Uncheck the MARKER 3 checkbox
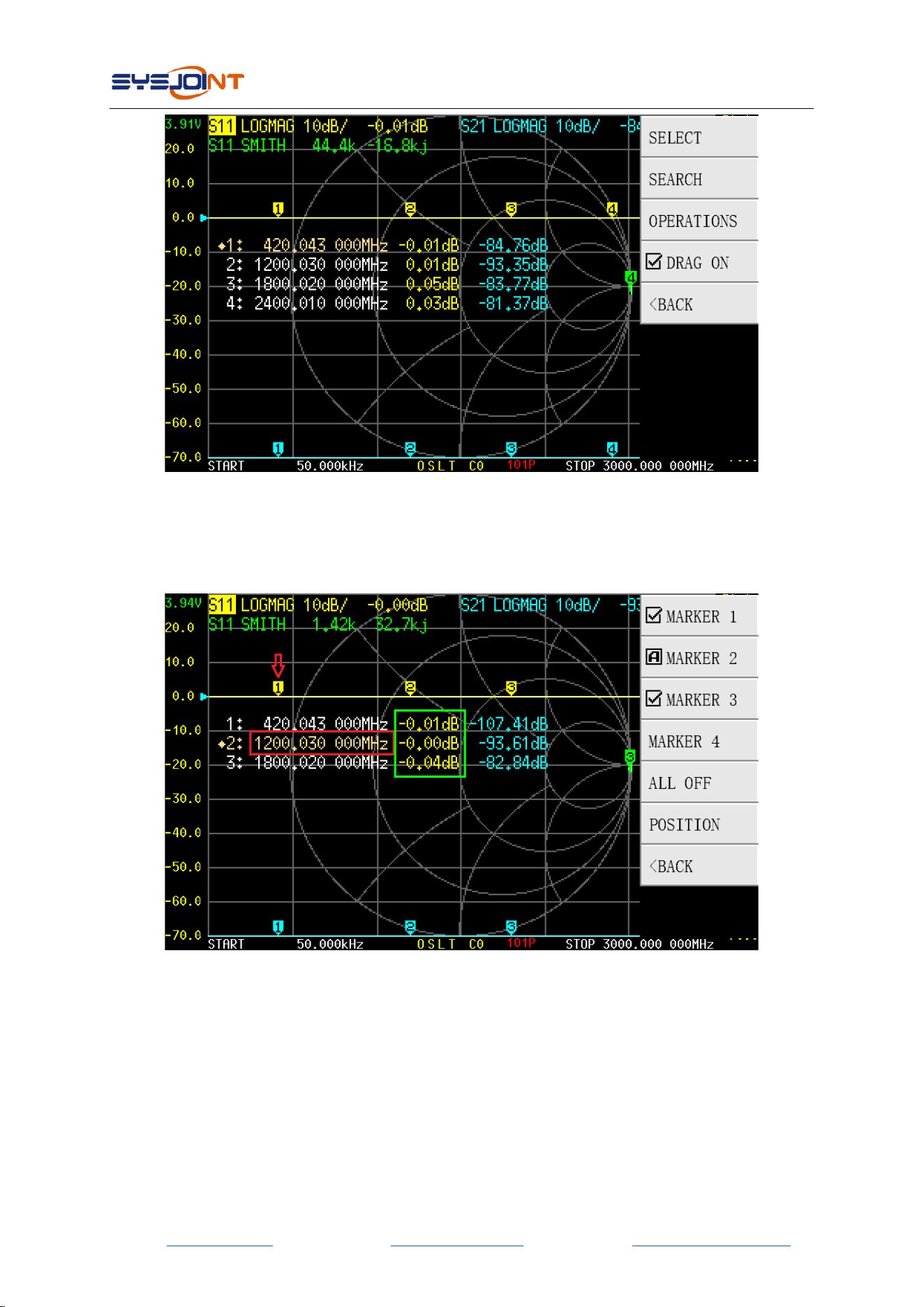Viewport: 924px width, 1307px height. pyautogui.click(x=654, y=699)
